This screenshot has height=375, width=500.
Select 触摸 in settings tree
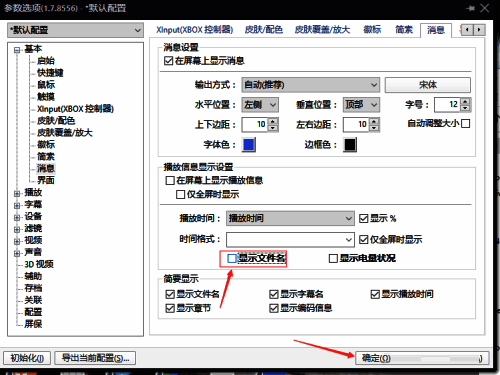(x=46, y=97)
